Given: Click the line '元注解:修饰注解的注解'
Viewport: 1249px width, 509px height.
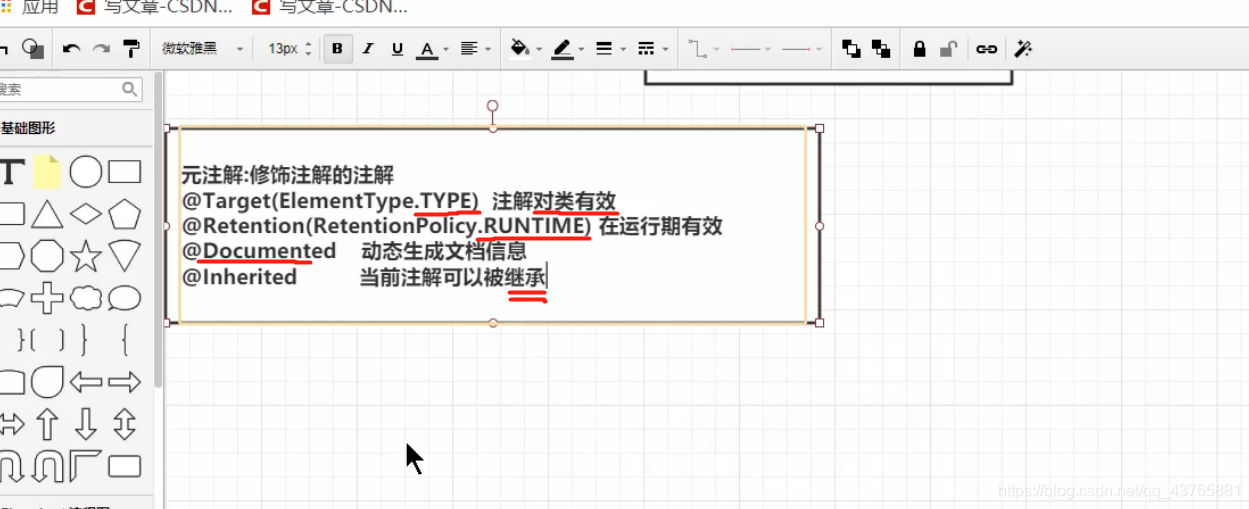Looking at the screenshot, I should click(x=288, y=175).
